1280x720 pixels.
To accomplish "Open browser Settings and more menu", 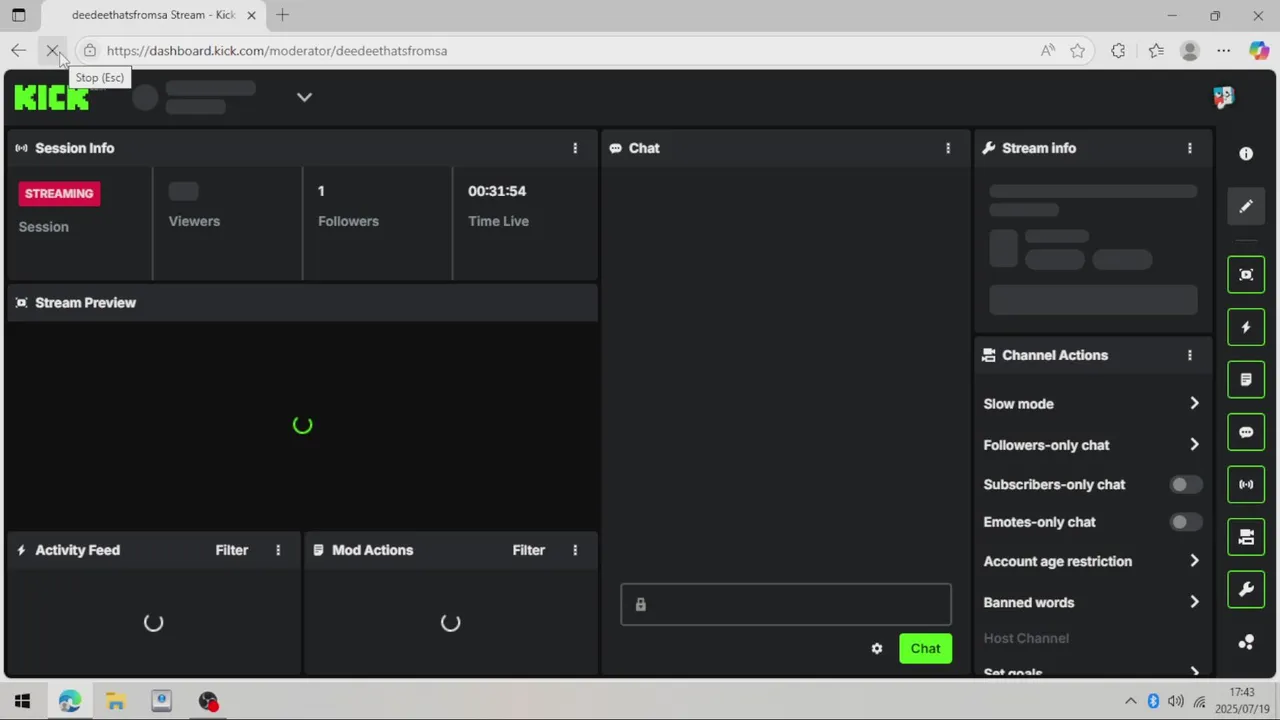I will coord(1224,50).
